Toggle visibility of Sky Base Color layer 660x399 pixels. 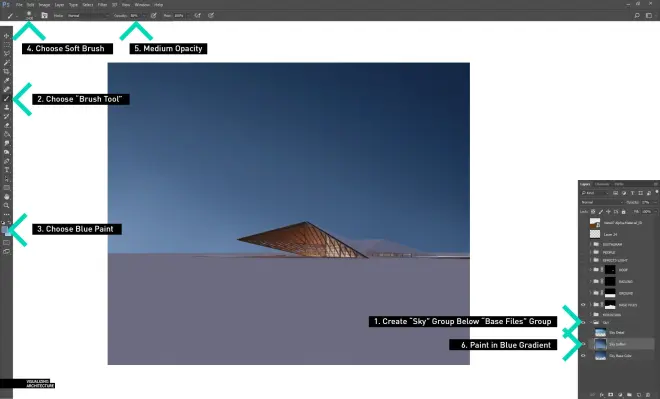coord(583,356)
